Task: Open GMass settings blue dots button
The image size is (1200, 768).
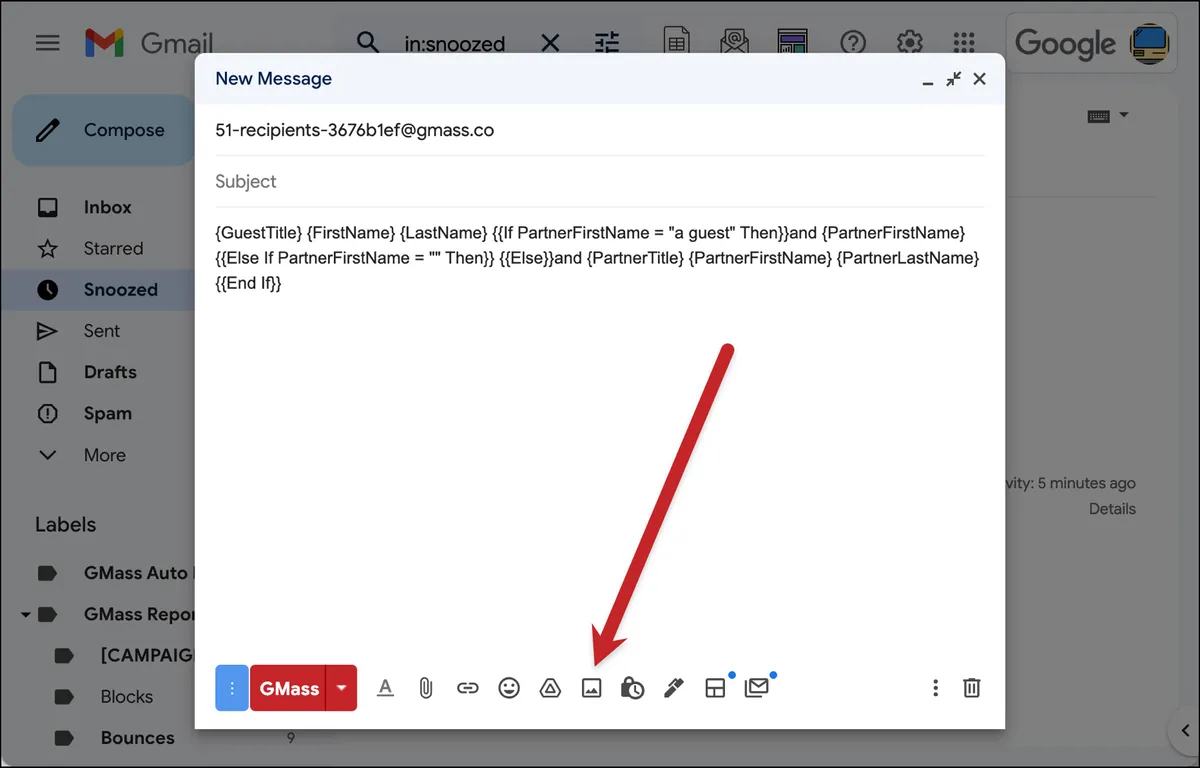Action: point(232,688)
